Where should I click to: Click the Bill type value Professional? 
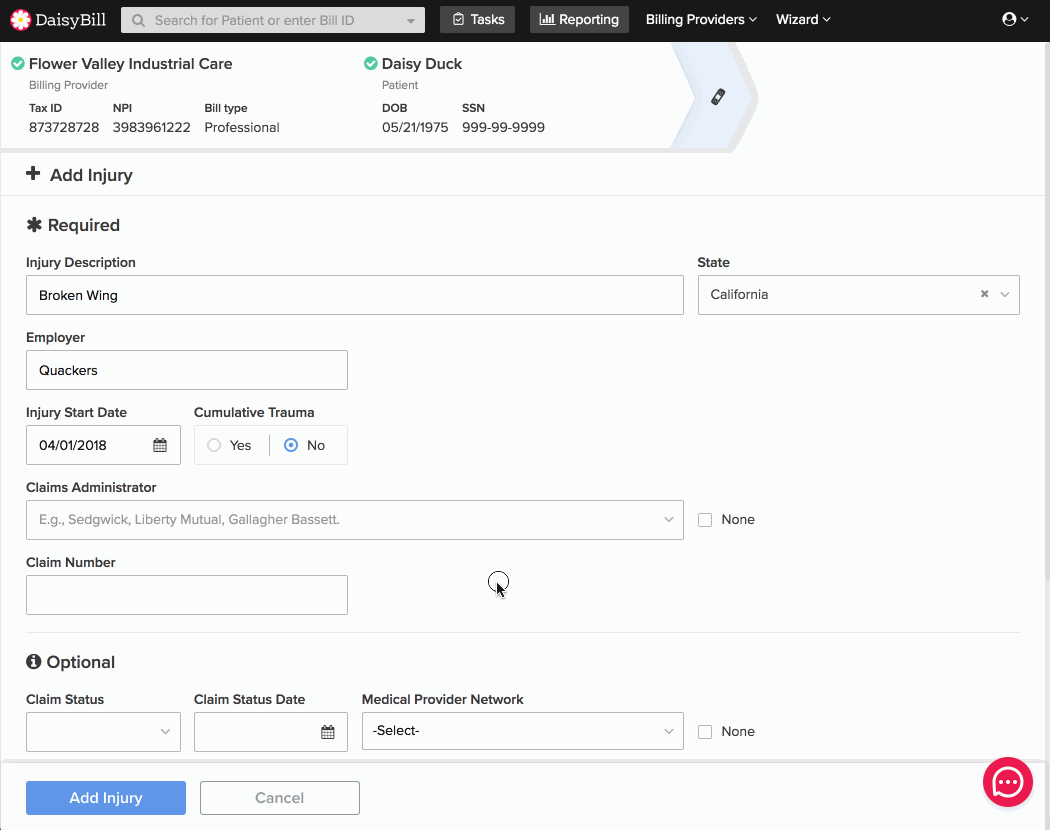tap(242, 127)
